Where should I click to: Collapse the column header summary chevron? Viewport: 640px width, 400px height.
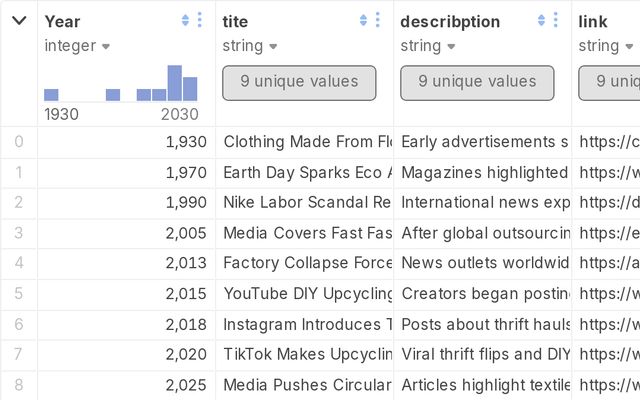[18, 20]
